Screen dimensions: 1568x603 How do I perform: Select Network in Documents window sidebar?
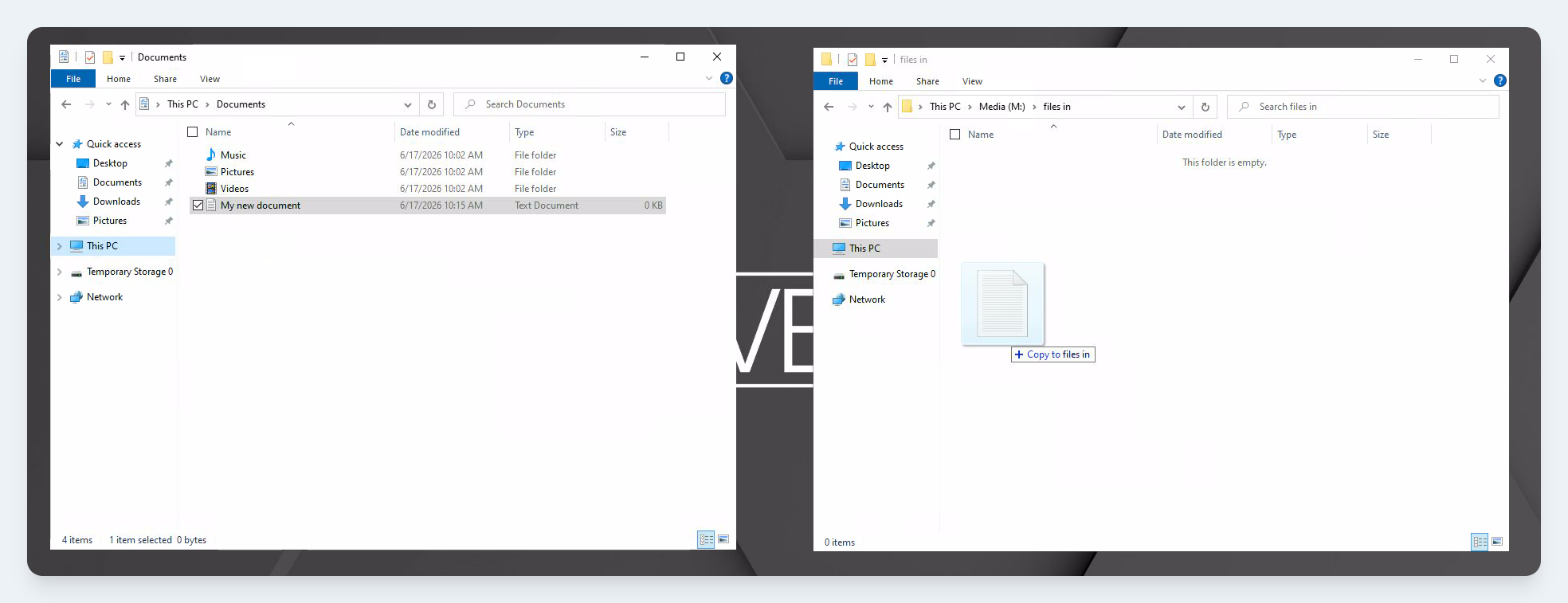104,297
